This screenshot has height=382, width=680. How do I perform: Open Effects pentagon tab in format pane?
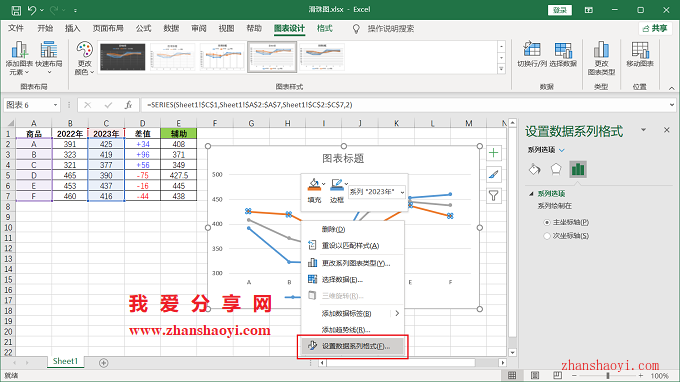click(x=556, y=169)
